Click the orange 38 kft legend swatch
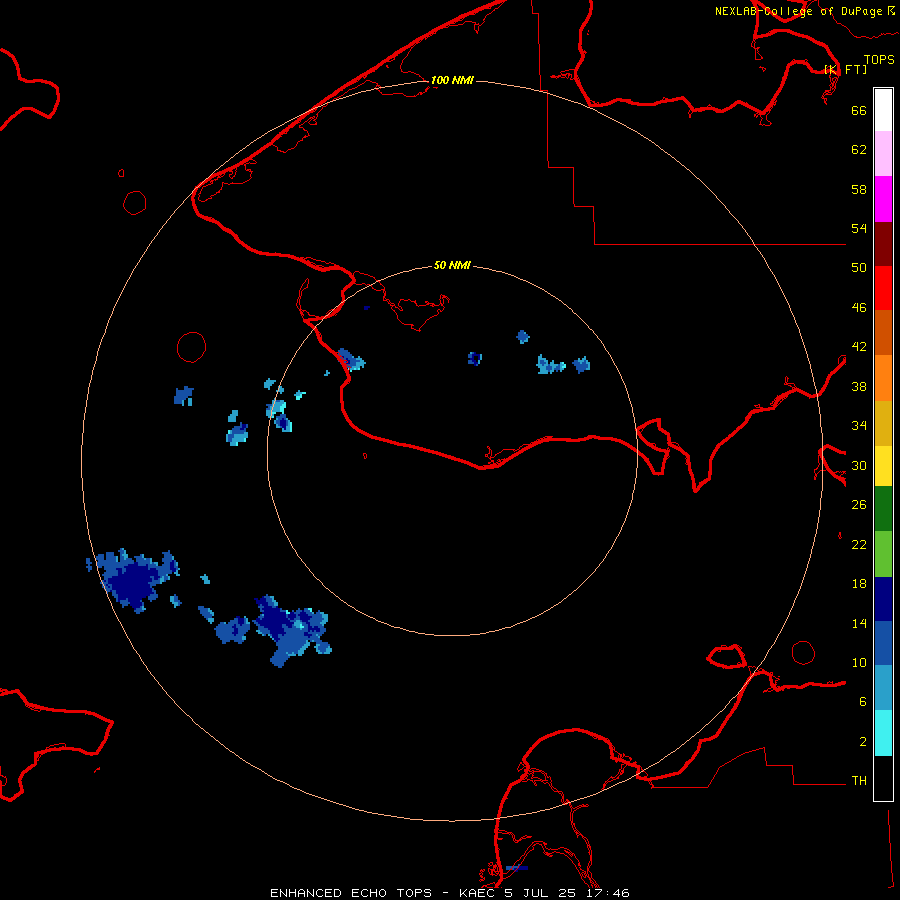The image size is (900, 900). [883, 378]
